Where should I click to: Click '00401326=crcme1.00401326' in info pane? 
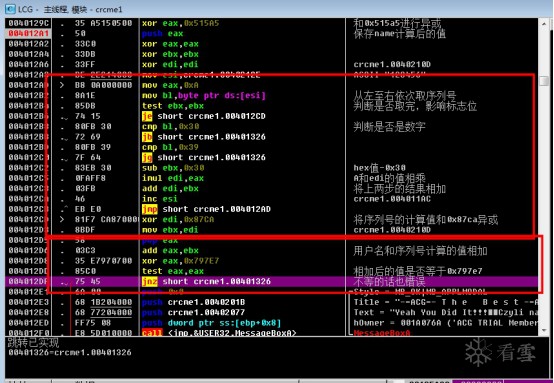coord(70,352)
